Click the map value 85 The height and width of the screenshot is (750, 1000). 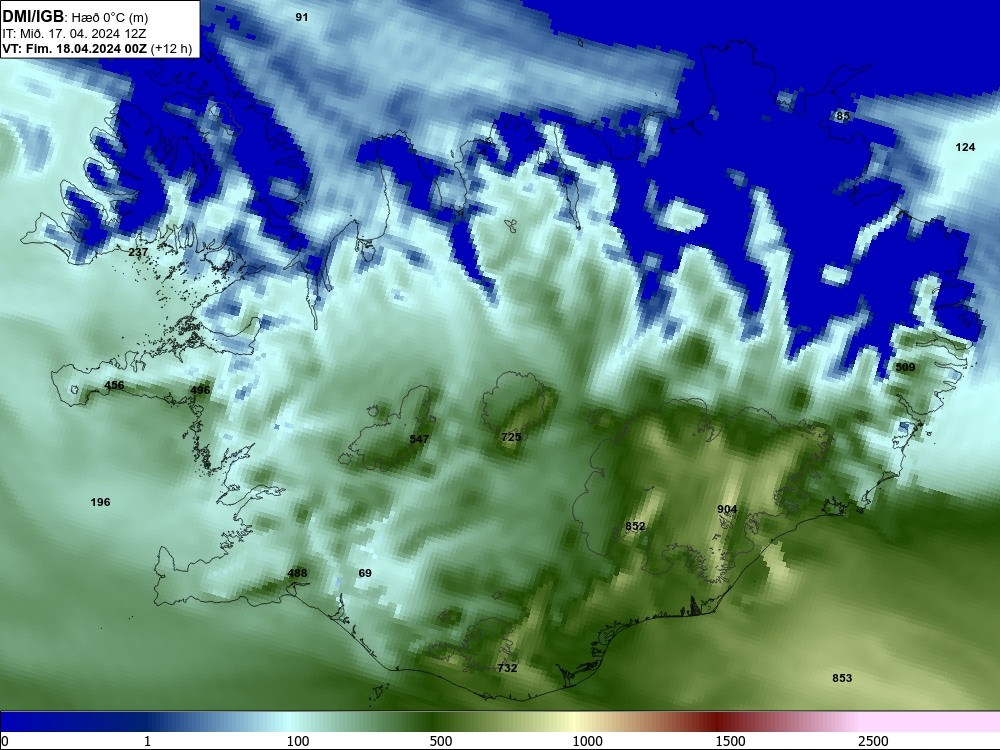(x=842, y=115)
